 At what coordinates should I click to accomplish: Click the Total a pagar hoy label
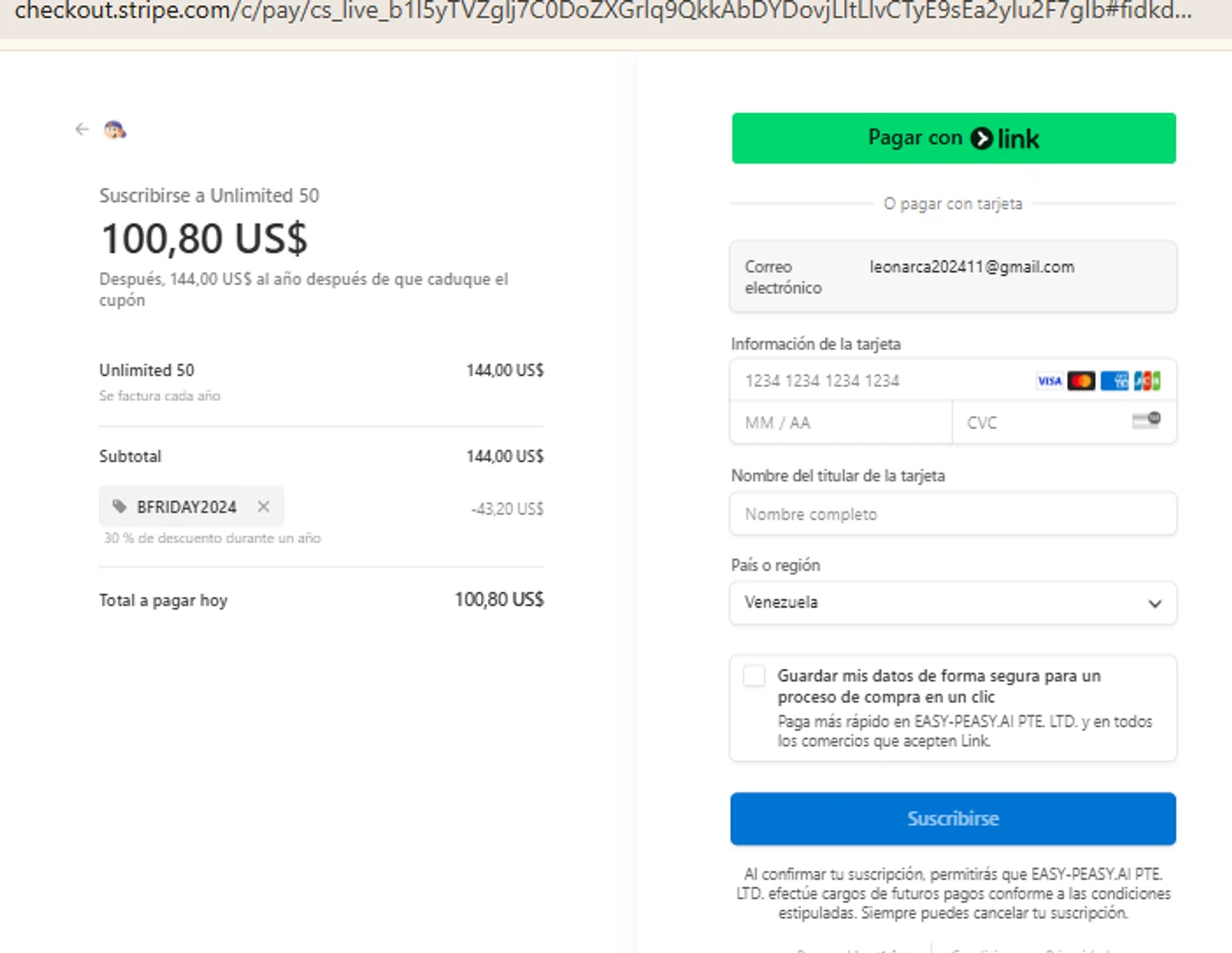pos(163,601)
